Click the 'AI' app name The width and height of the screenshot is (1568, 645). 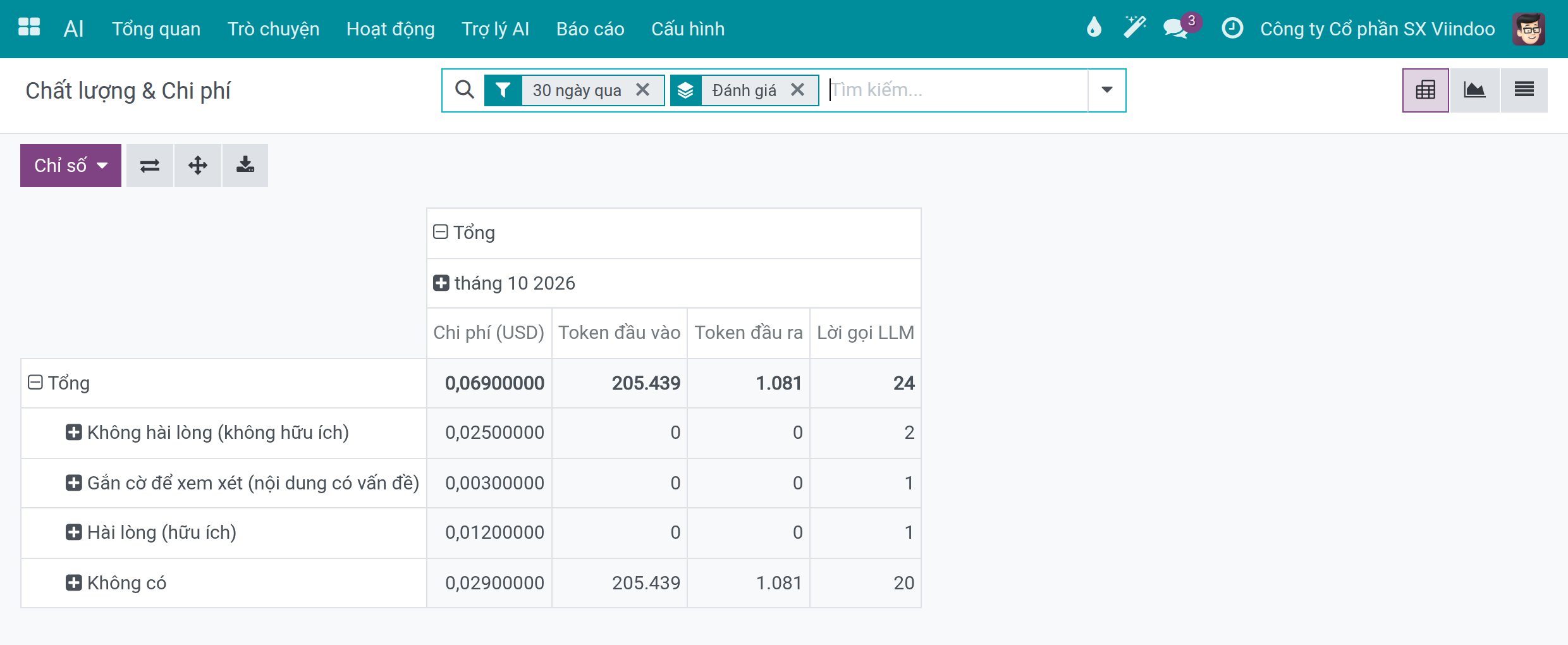(x=73, y=28)
